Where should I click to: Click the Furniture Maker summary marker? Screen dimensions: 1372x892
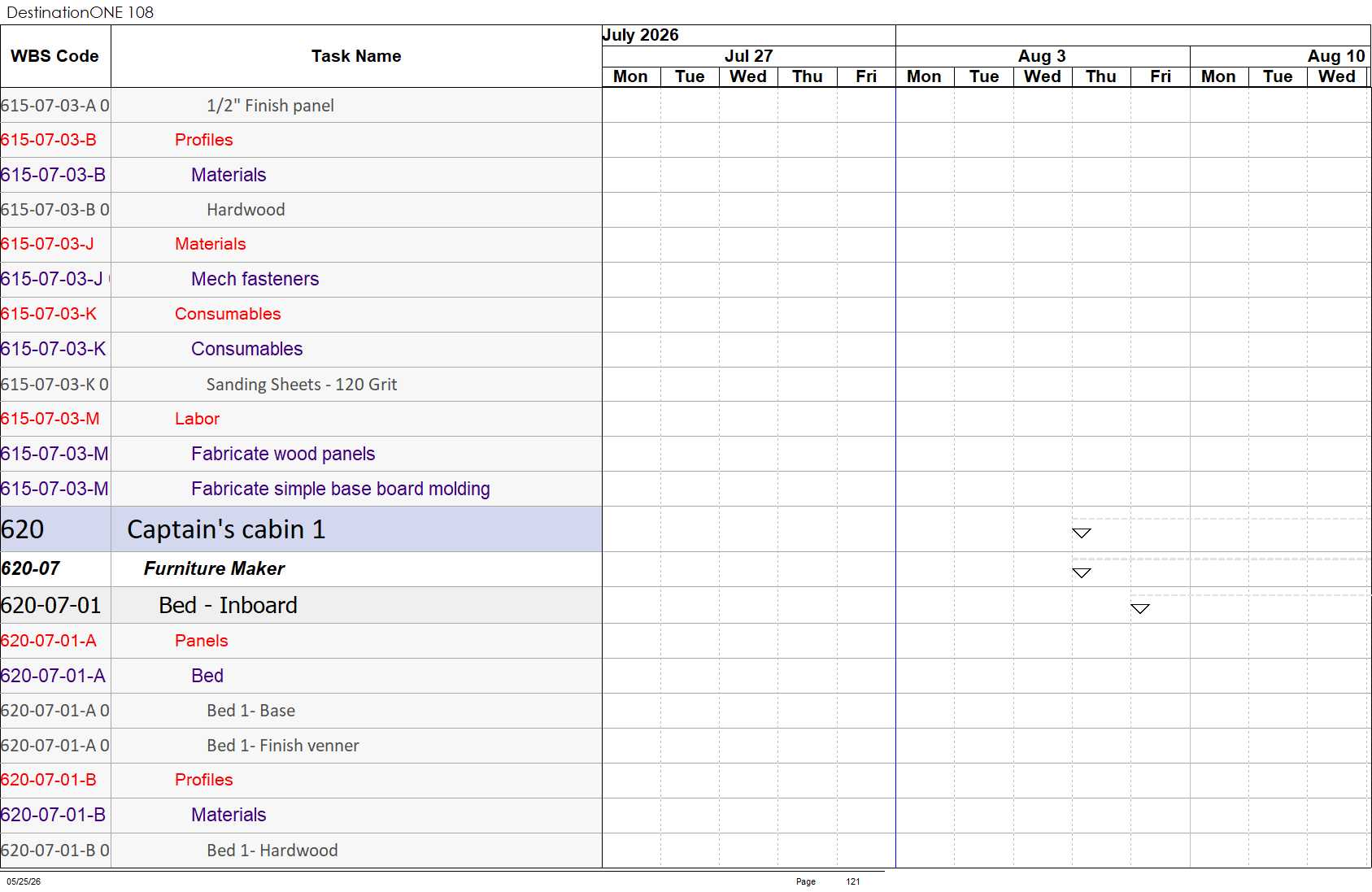pyautogui.click(x=1081, y=573)
